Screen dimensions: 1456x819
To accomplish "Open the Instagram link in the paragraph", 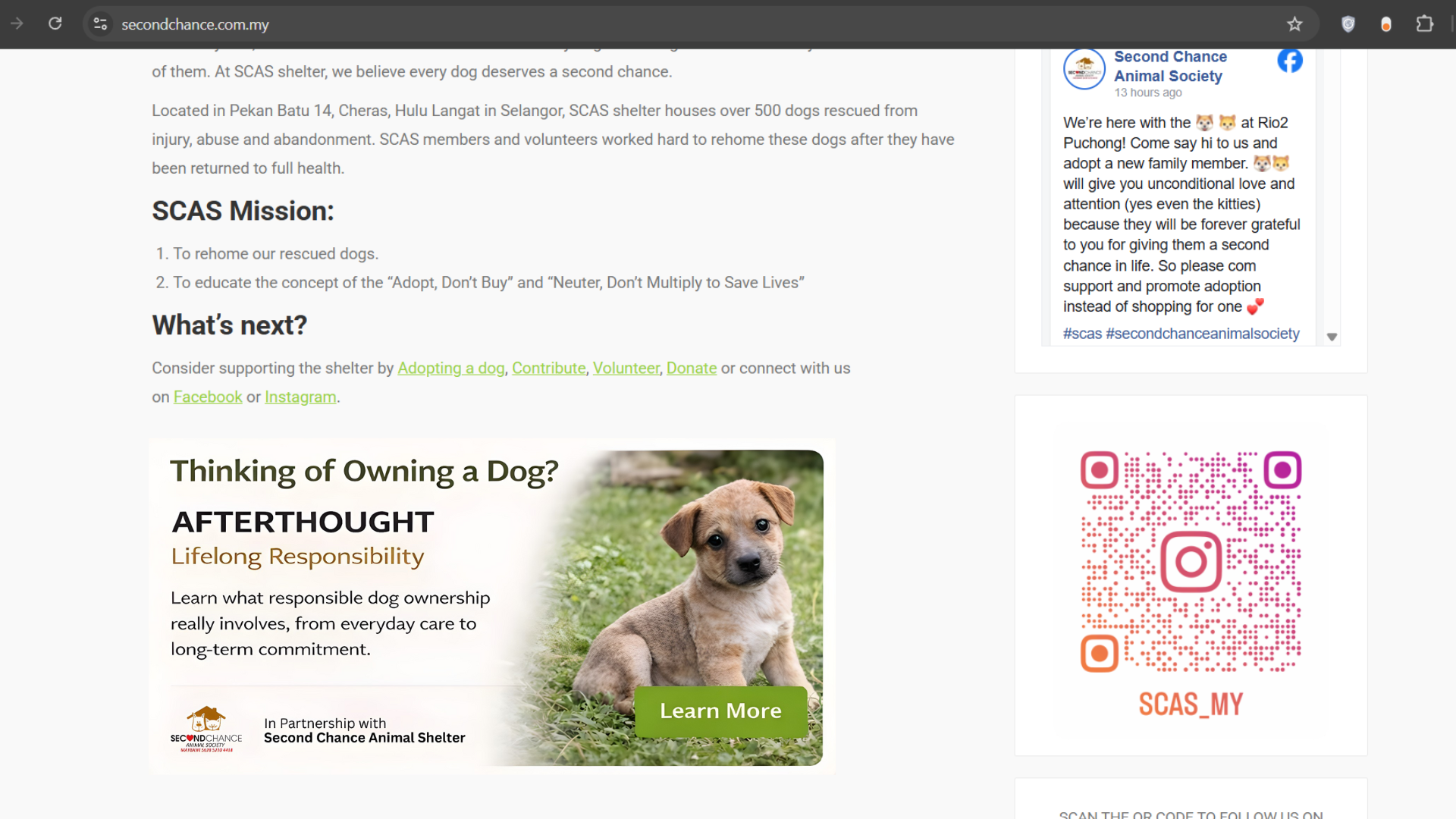I will [x=300, y=397].
